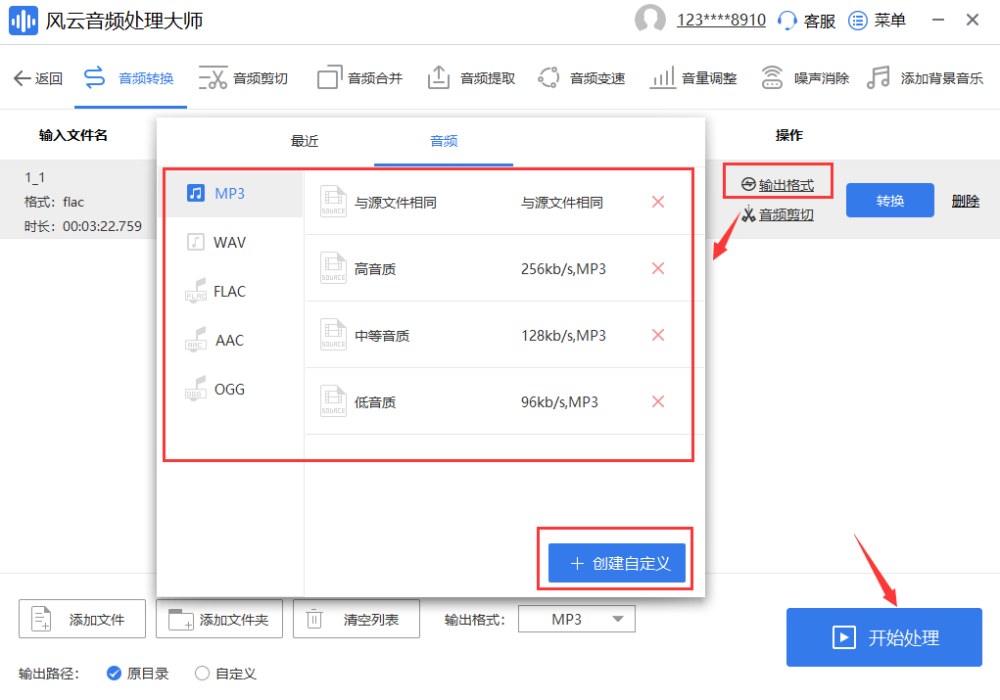Click source file icon beside 高音质
The width and height of the screenshot is (1000, 700).
tap(333, 268)
